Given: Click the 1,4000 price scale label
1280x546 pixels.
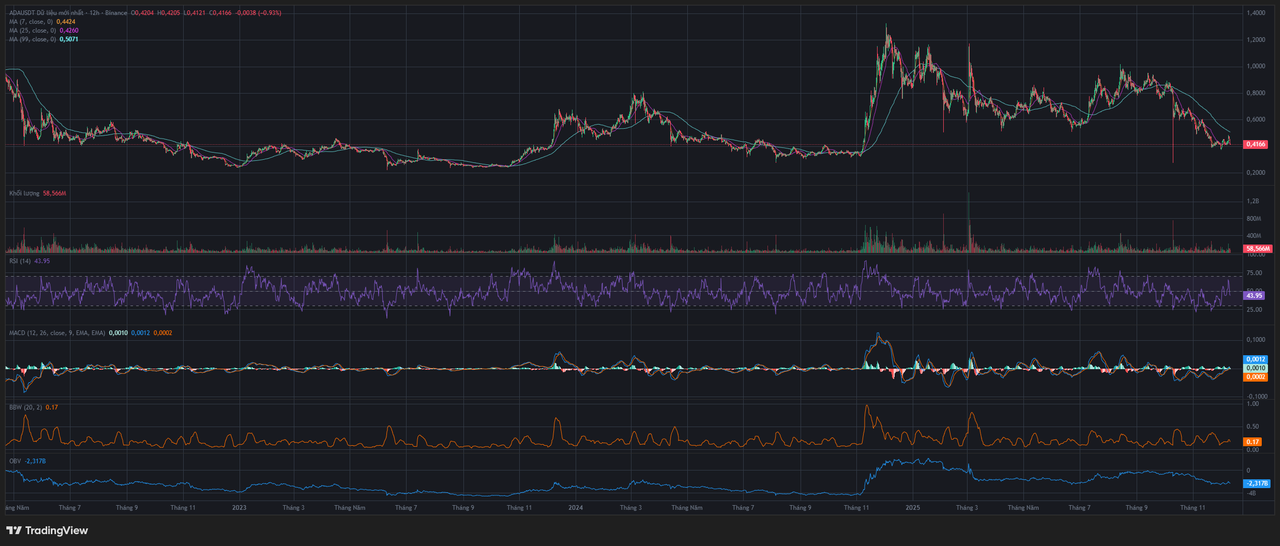Looking at the screenshot, I should [x=1256, y=12].
